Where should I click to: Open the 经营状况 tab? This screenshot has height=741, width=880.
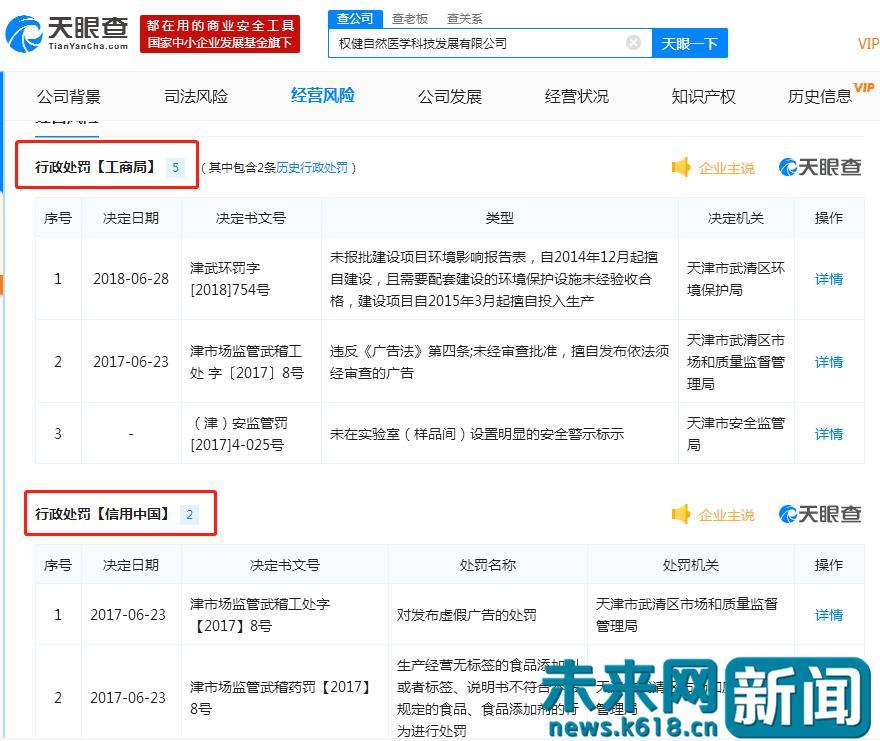click(x=576, y=96)
